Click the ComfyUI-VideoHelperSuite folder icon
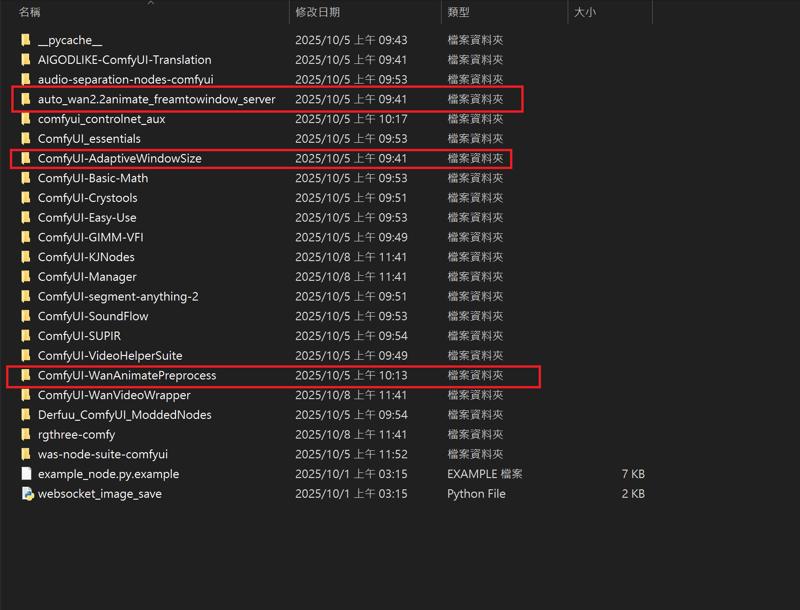 tap(26, 355)
